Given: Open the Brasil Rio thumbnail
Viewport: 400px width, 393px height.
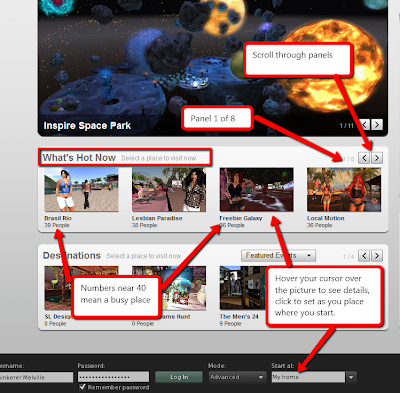Looking at the screenshot, I should click(81, 189).
